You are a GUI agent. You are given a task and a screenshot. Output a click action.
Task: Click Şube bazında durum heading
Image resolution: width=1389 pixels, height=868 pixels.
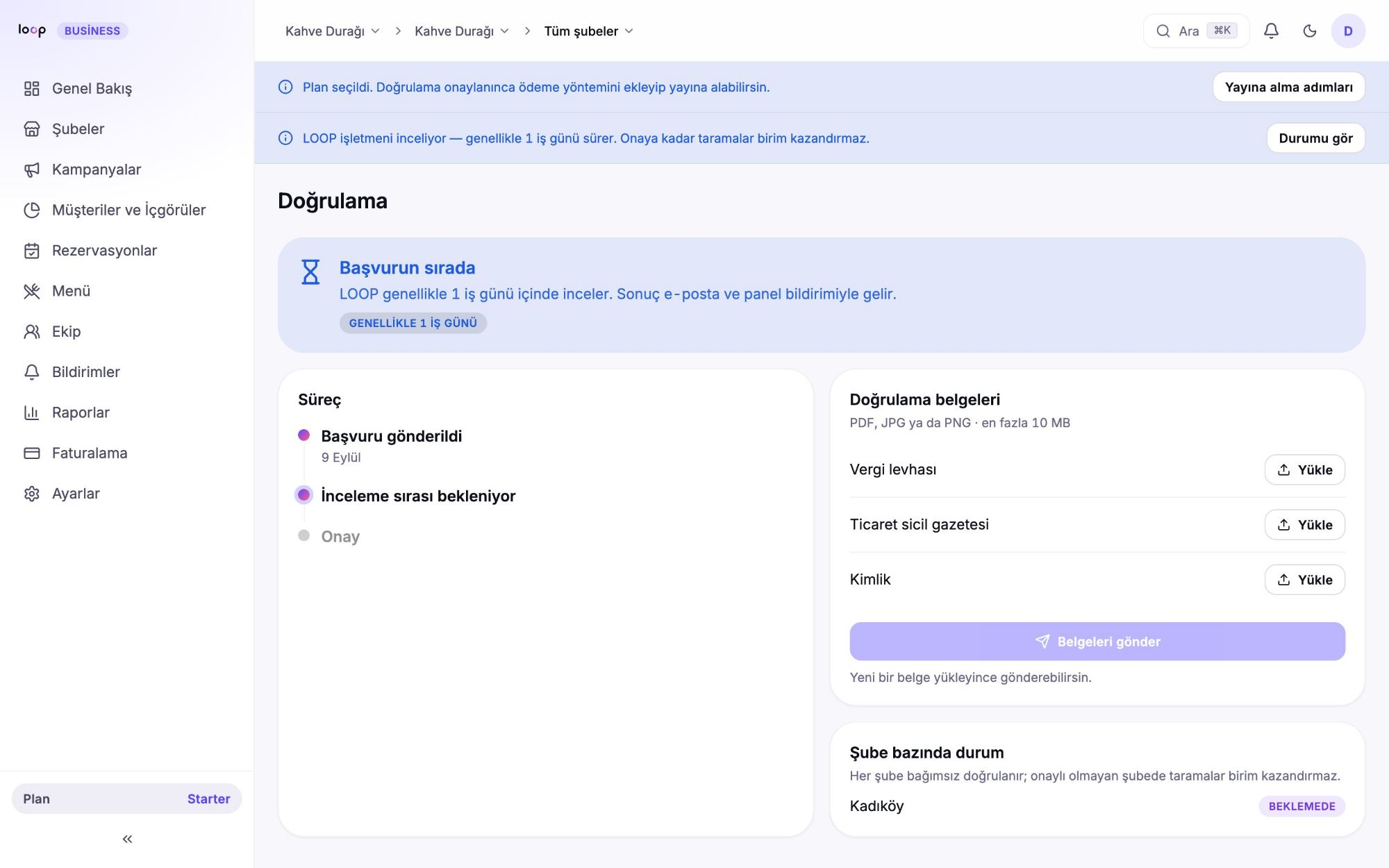tap(926, 753)
